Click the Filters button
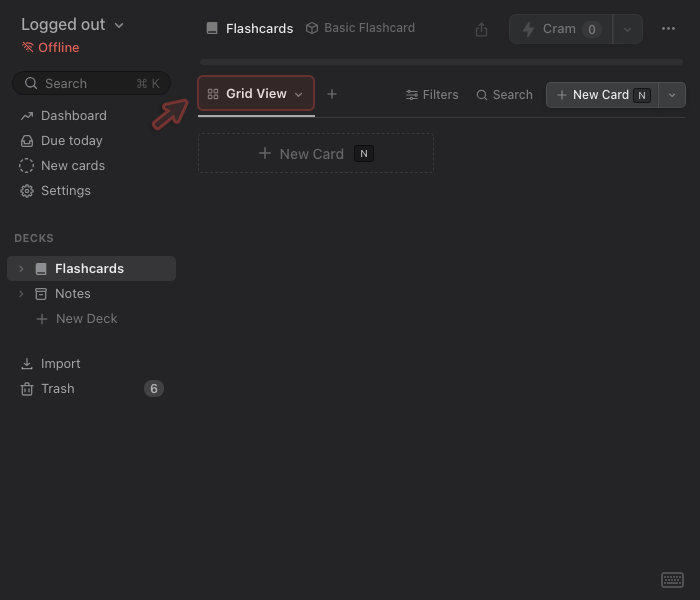The width and height of the screenshot is (700, 600). click(x=432, y=95)
